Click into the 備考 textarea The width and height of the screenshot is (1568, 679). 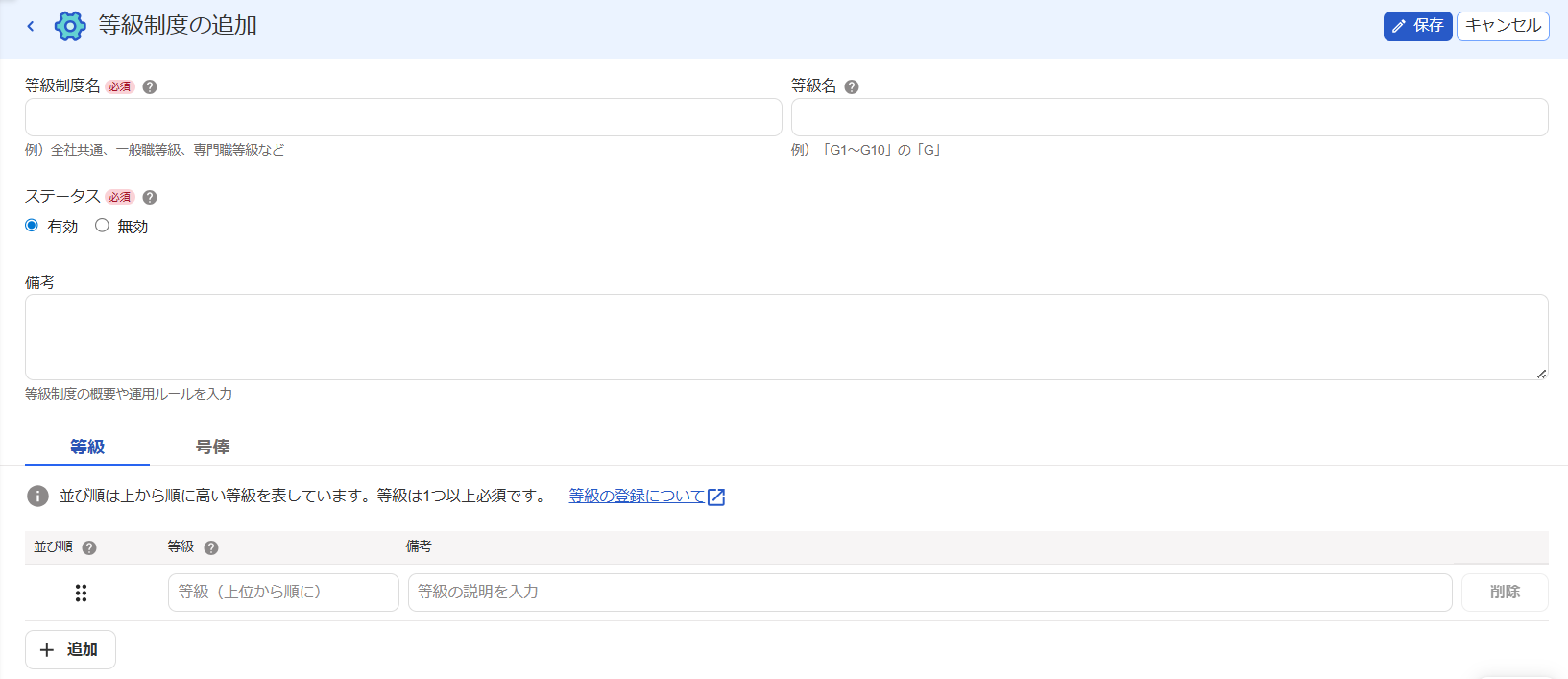click(x=786, y=337)
